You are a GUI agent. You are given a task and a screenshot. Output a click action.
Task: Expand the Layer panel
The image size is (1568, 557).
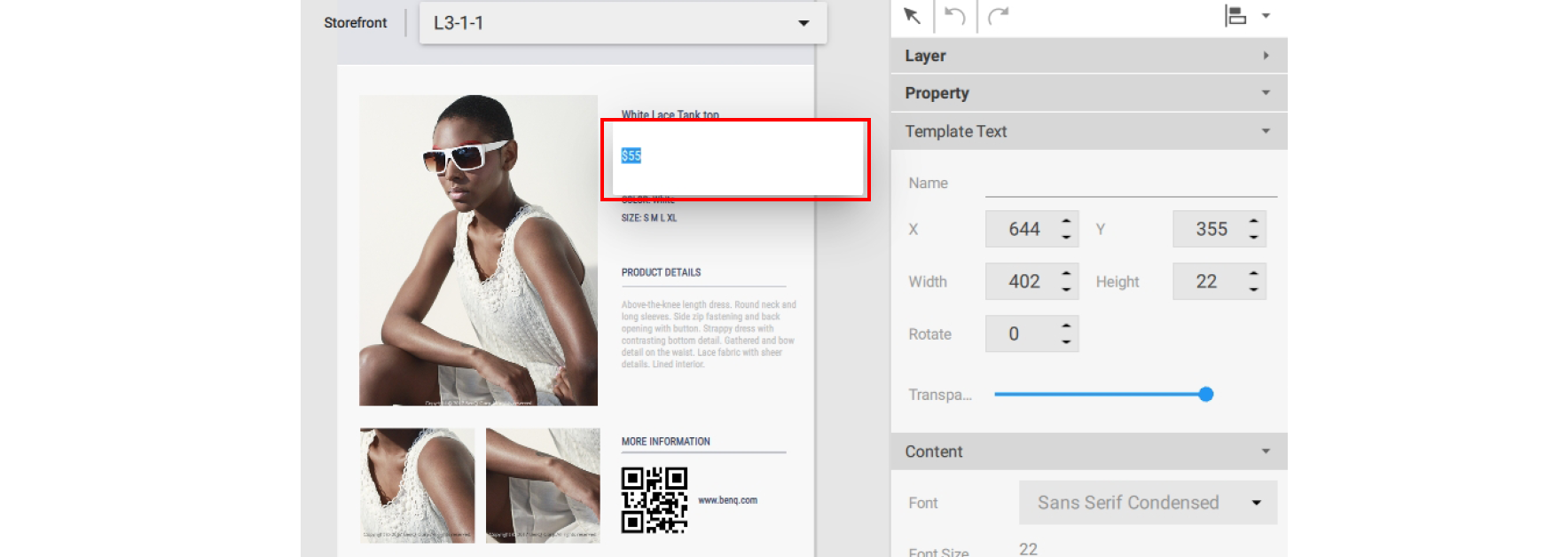(1266, 56)
